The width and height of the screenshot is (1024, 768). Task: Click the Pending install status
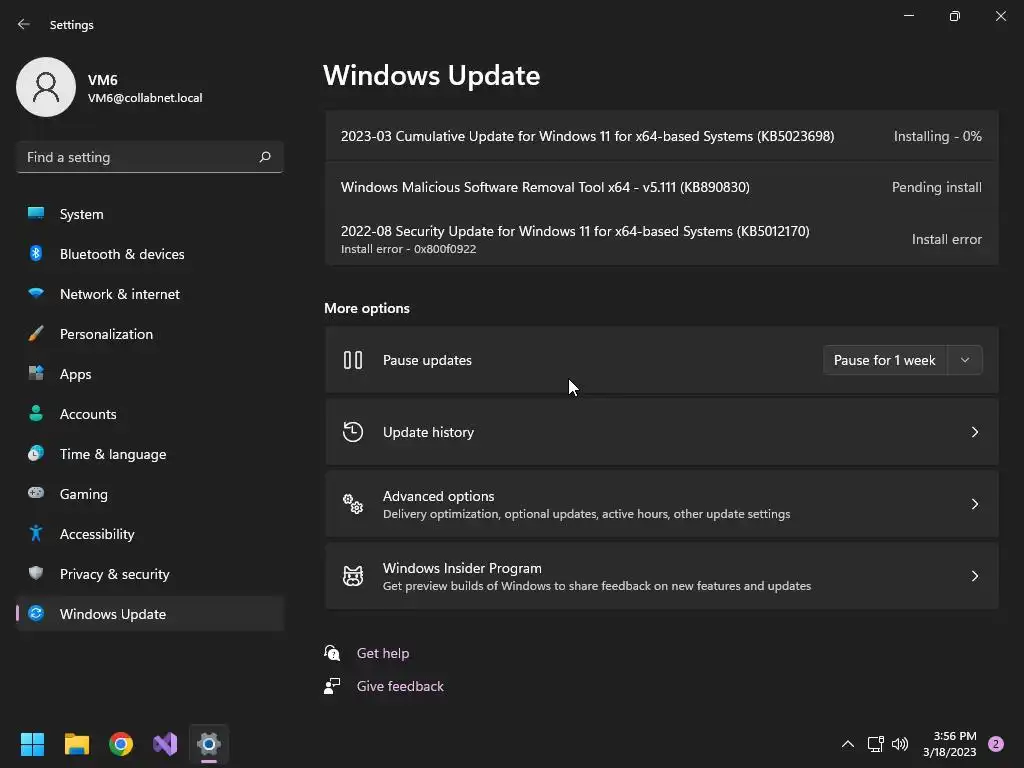936,187
